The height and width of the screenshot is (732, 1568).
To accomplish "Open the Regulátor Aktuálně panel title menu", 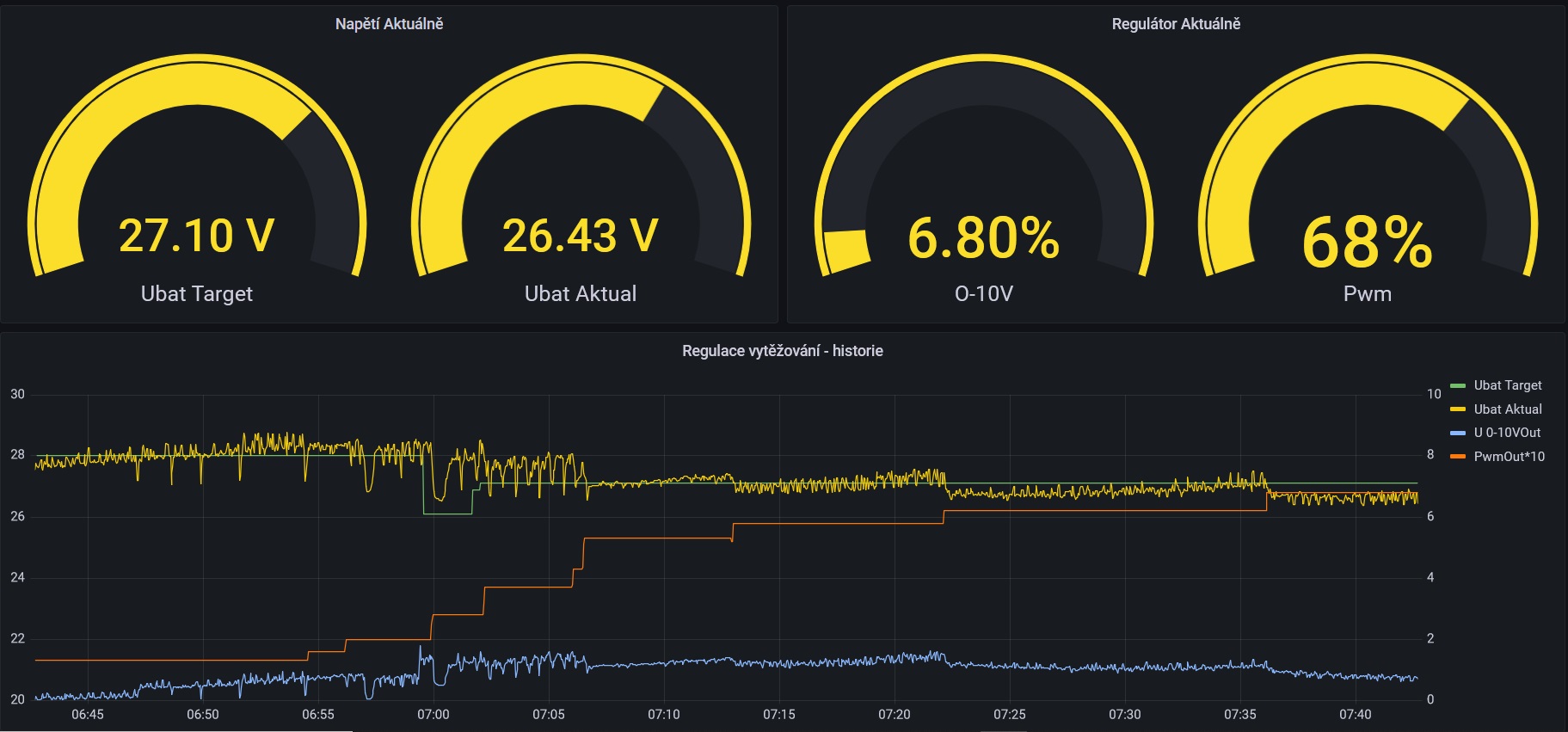I will pos(1176,24).
